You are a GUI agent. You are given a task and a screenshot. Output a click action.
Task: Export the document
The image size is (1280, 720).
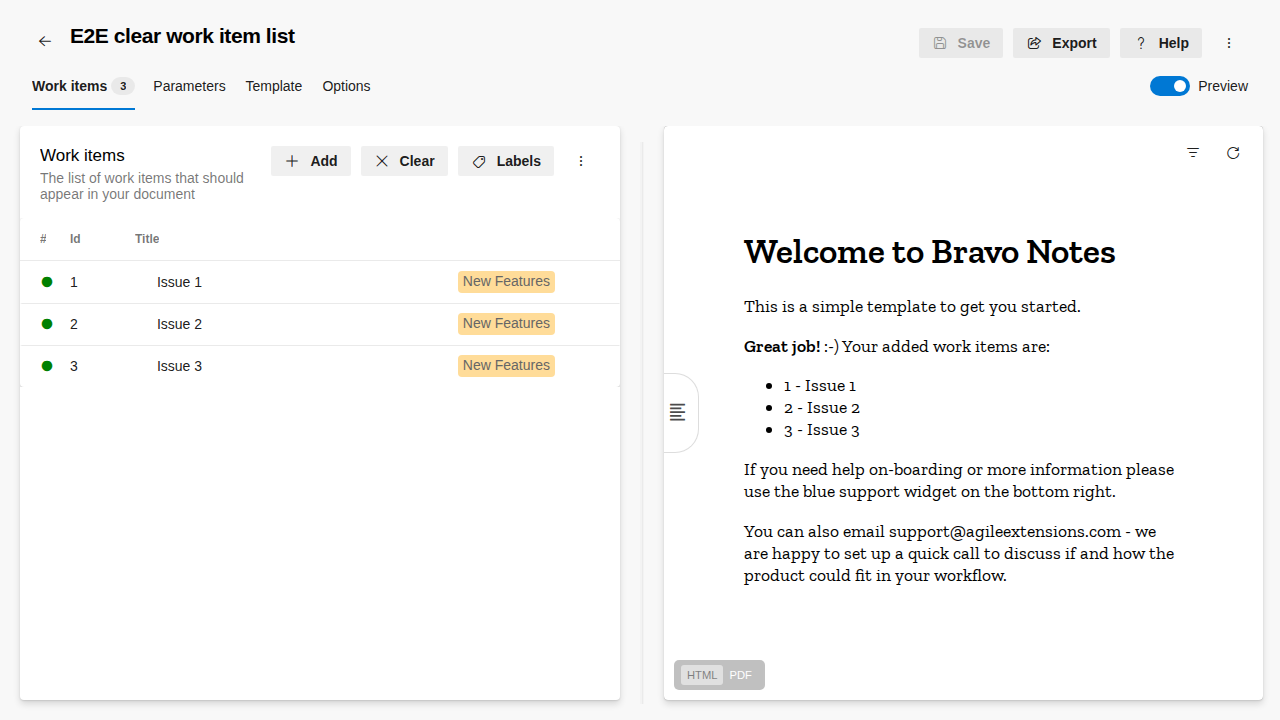(x=1061, y=43)
